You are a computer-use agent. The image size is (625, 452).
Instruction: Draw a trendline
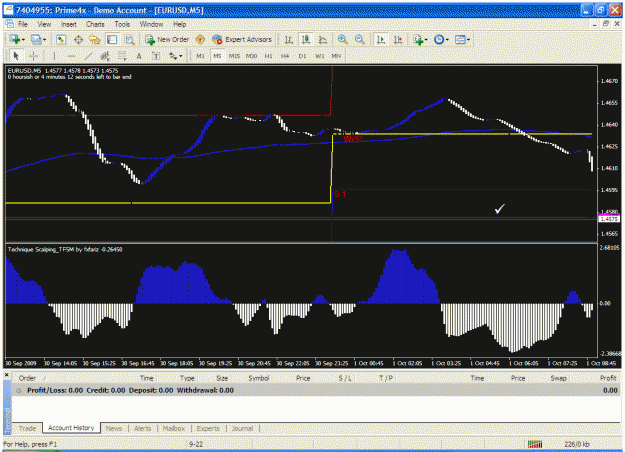[88, 56]
